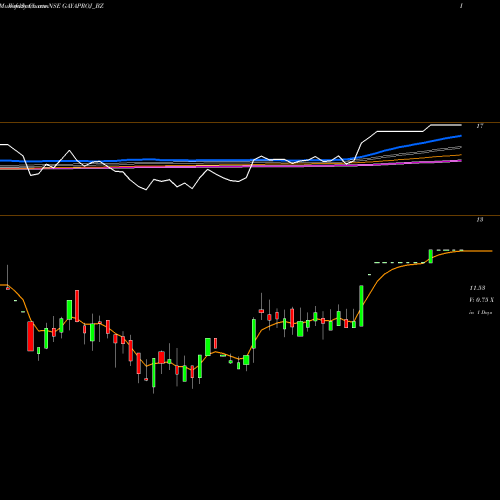Select the tall green breakout candle before the gap

pos(361,306)
